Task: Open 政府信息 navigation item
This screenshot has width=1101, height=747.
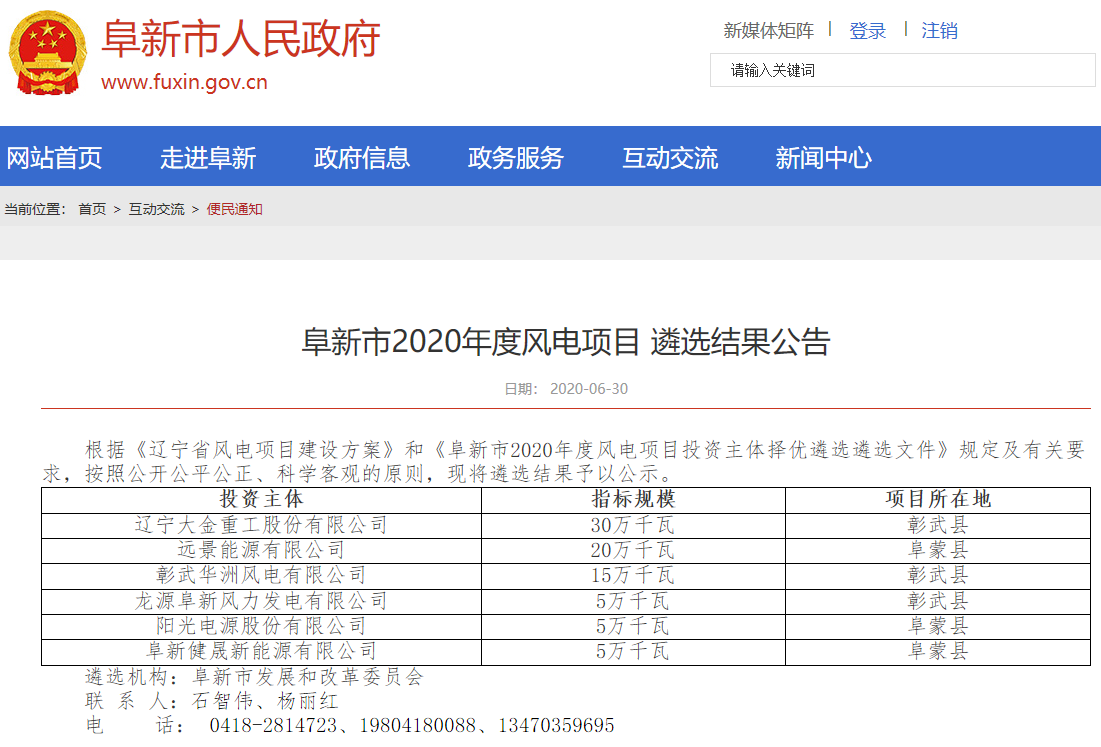Action: pos(362,157)
